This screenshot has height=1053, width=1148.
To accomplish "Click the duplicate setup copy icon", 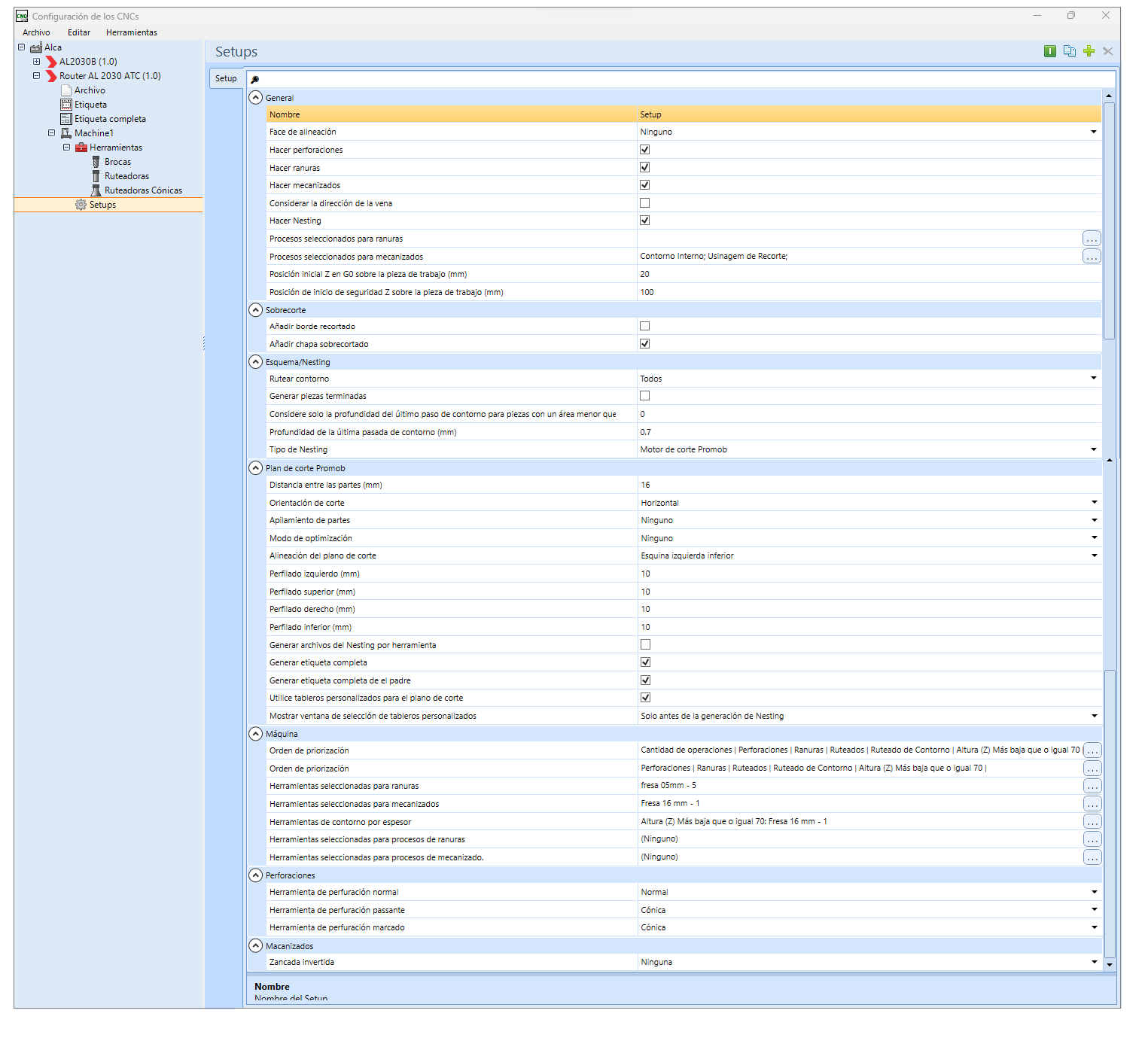I will [1069, 51].
